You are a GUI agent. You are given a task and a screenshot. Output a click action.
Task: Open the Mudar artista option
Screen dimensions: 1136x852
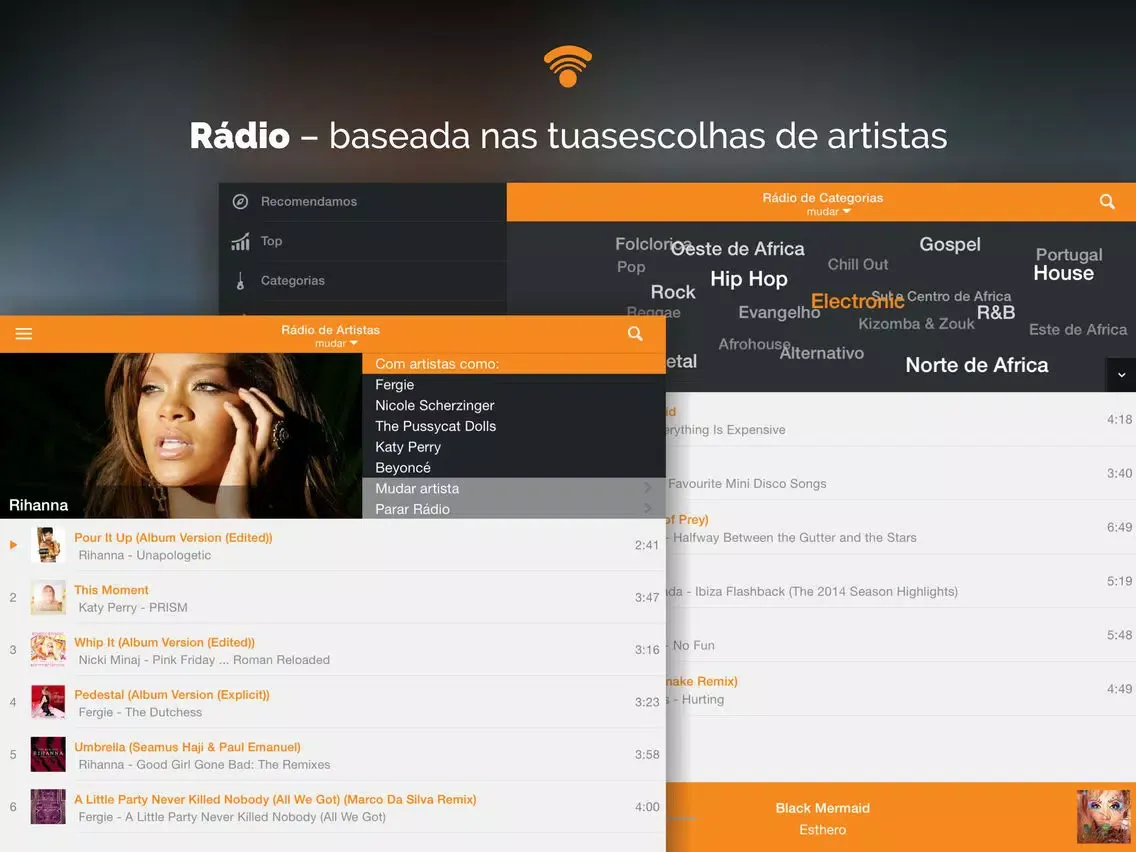(x=514, y=488)
